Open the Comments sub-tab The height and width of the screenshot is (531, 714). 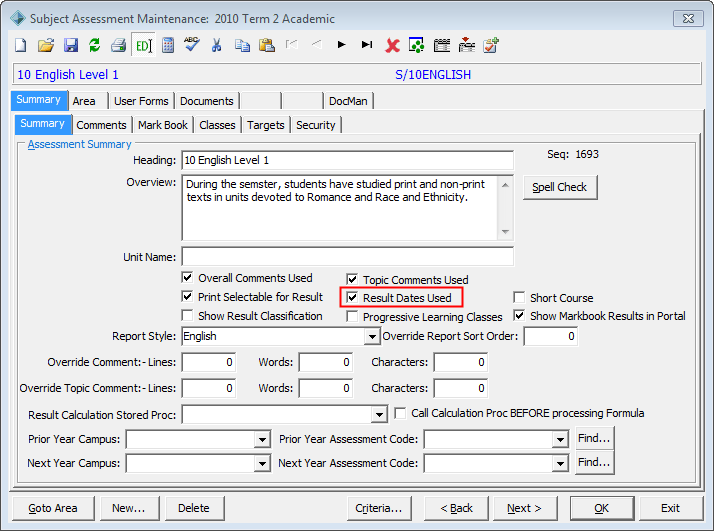(101, 125)
